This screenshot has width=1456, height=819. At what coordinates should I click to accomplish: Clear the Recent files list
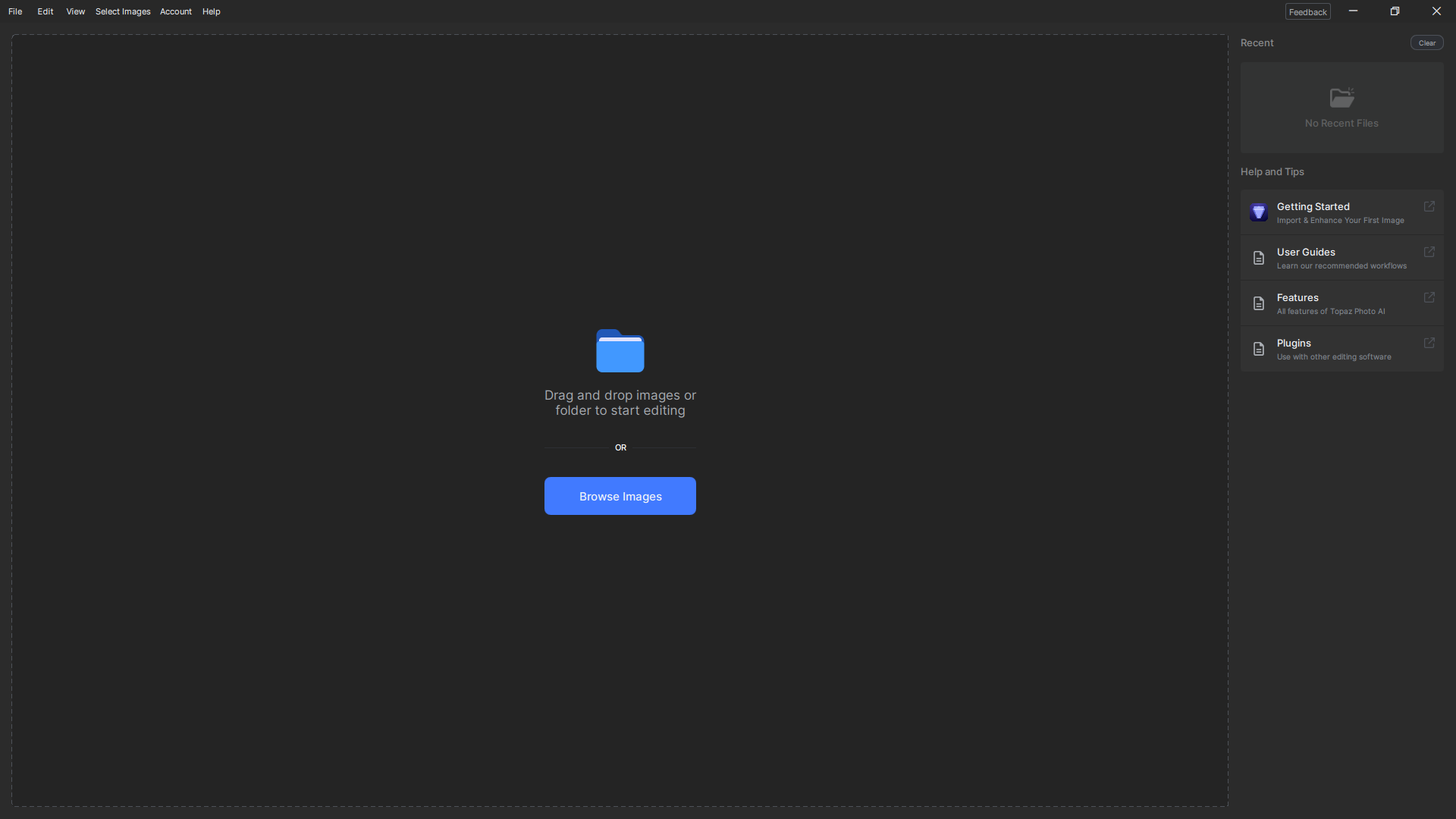(x=1427, y=42)
